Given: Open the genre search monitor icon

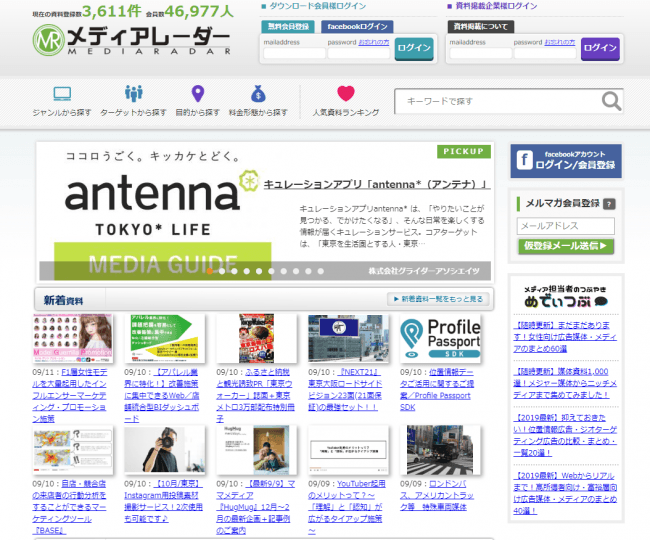Looking at the screenshot, I should (x=62, y=94).
